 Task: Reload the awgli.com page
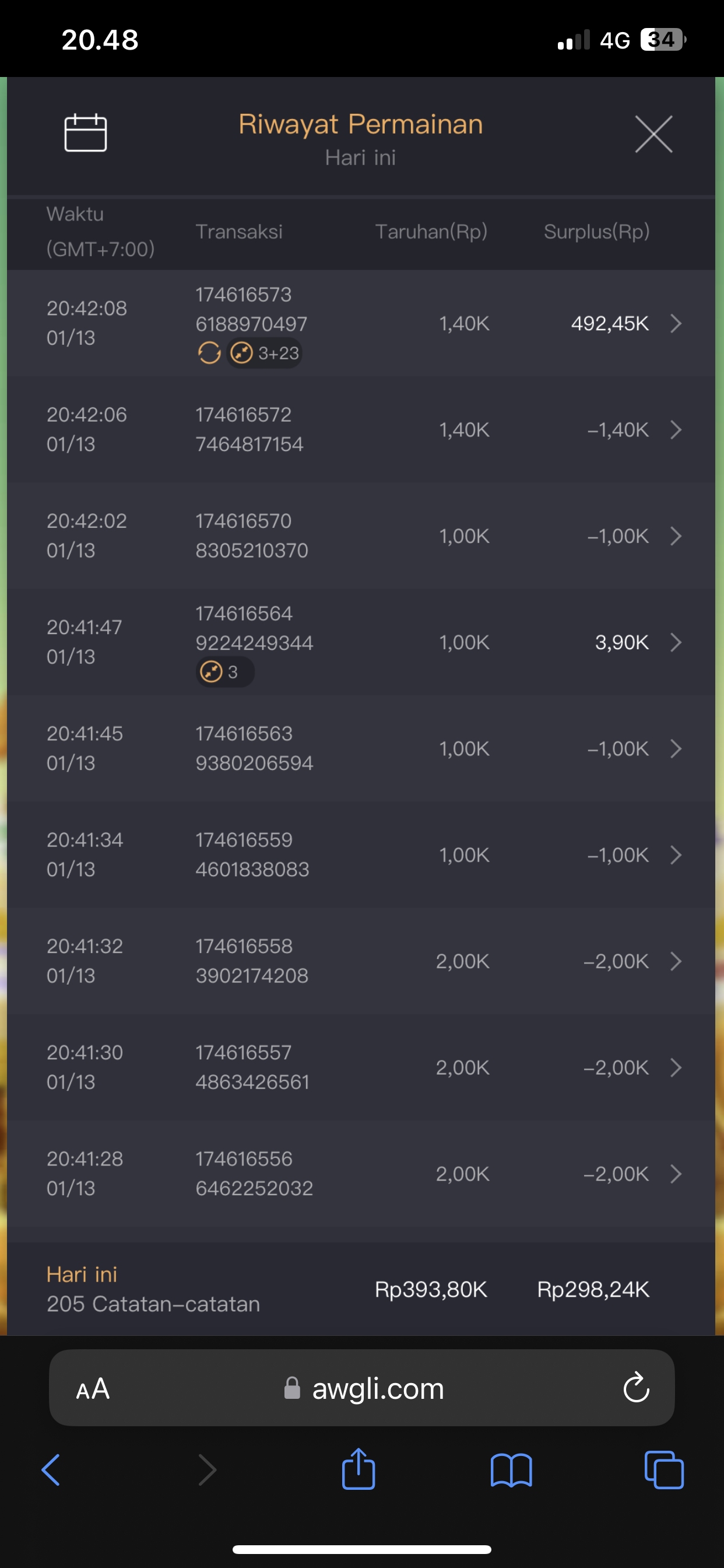[637, 1388]
